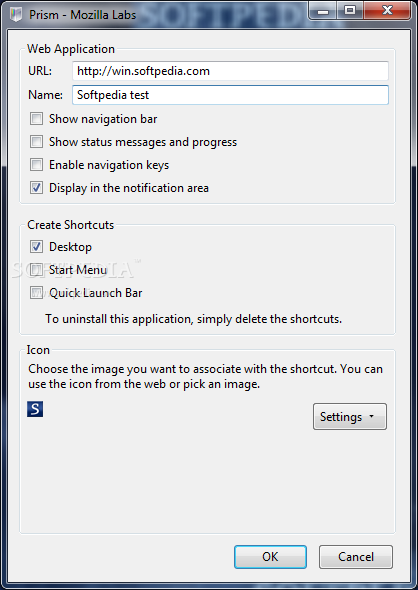Image resolution: width=418 pixels, height=590 pixels.
Task: Maximize the Prism dialog window
Action: point(350,11)
